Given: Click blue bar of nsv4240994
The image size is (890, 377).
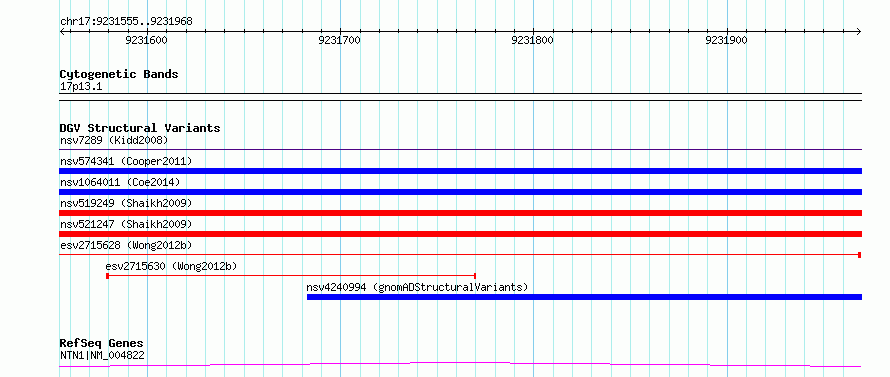Looking at the screenshot, I should coord(584,297).
